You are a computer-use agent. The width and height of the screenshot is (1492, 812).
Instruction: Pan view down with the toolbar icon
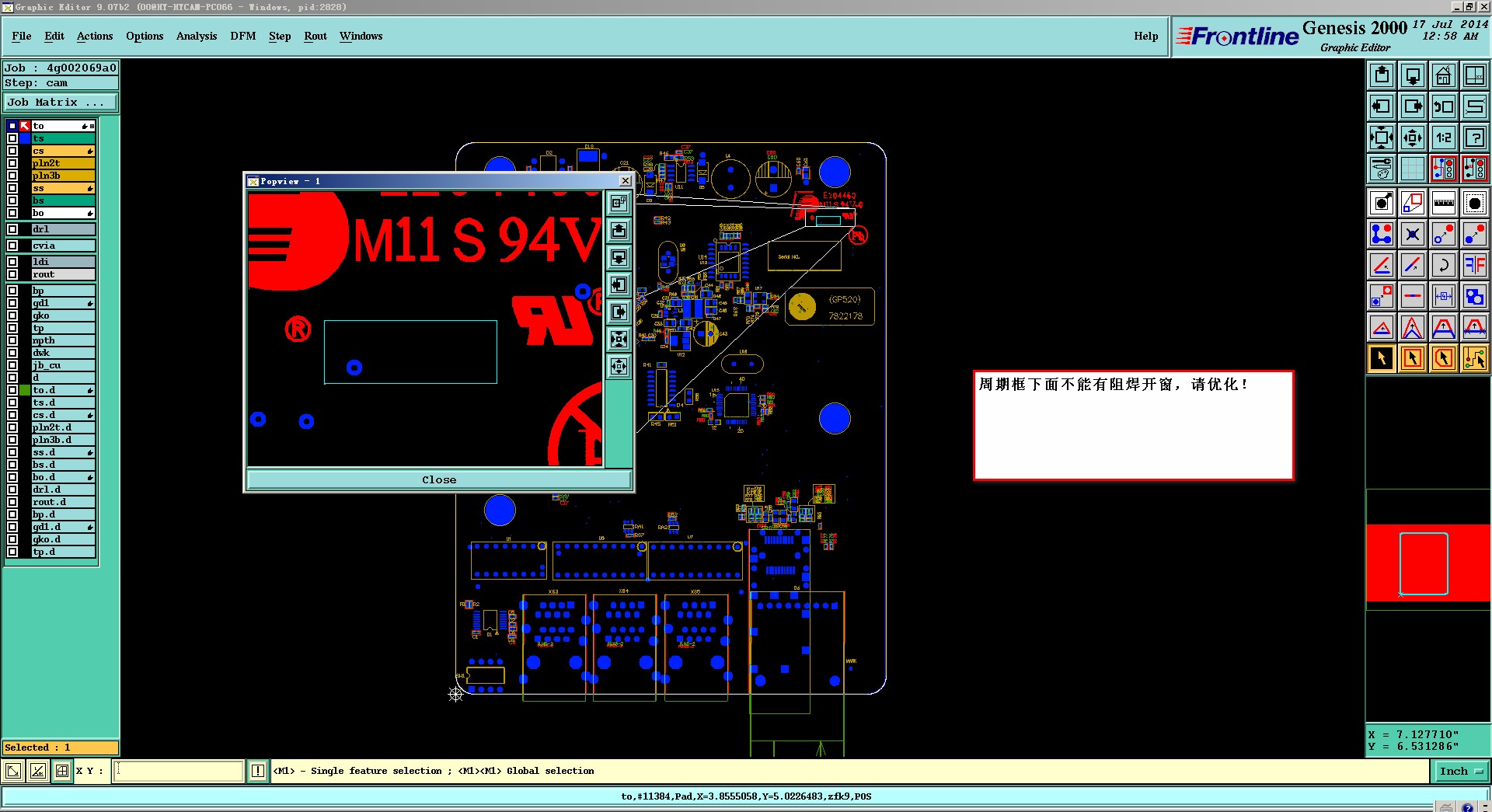1413,75
